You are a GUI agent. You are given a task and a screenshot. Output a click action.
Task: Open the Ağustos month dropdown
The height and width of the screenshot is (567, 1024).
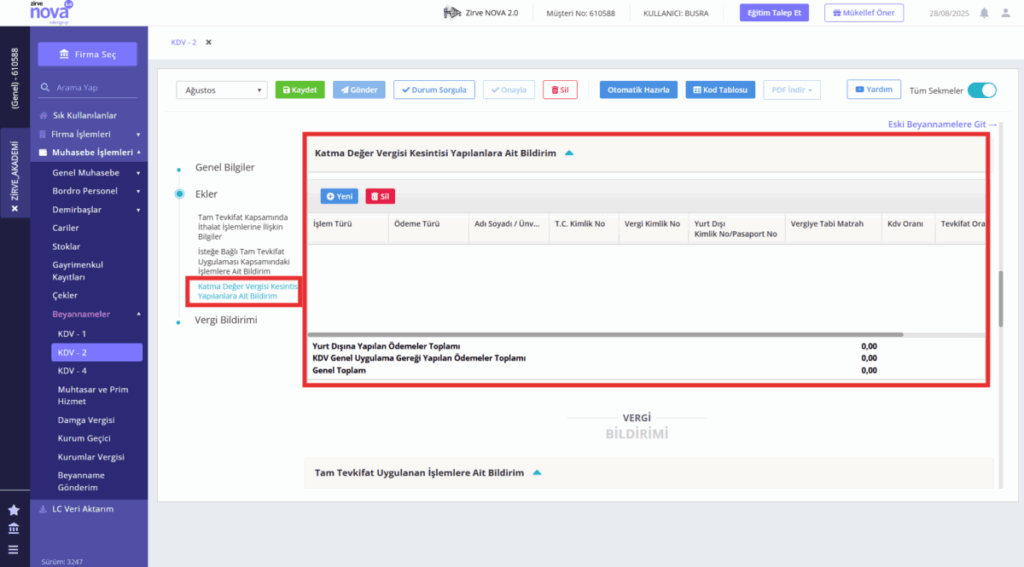[222, 90]
